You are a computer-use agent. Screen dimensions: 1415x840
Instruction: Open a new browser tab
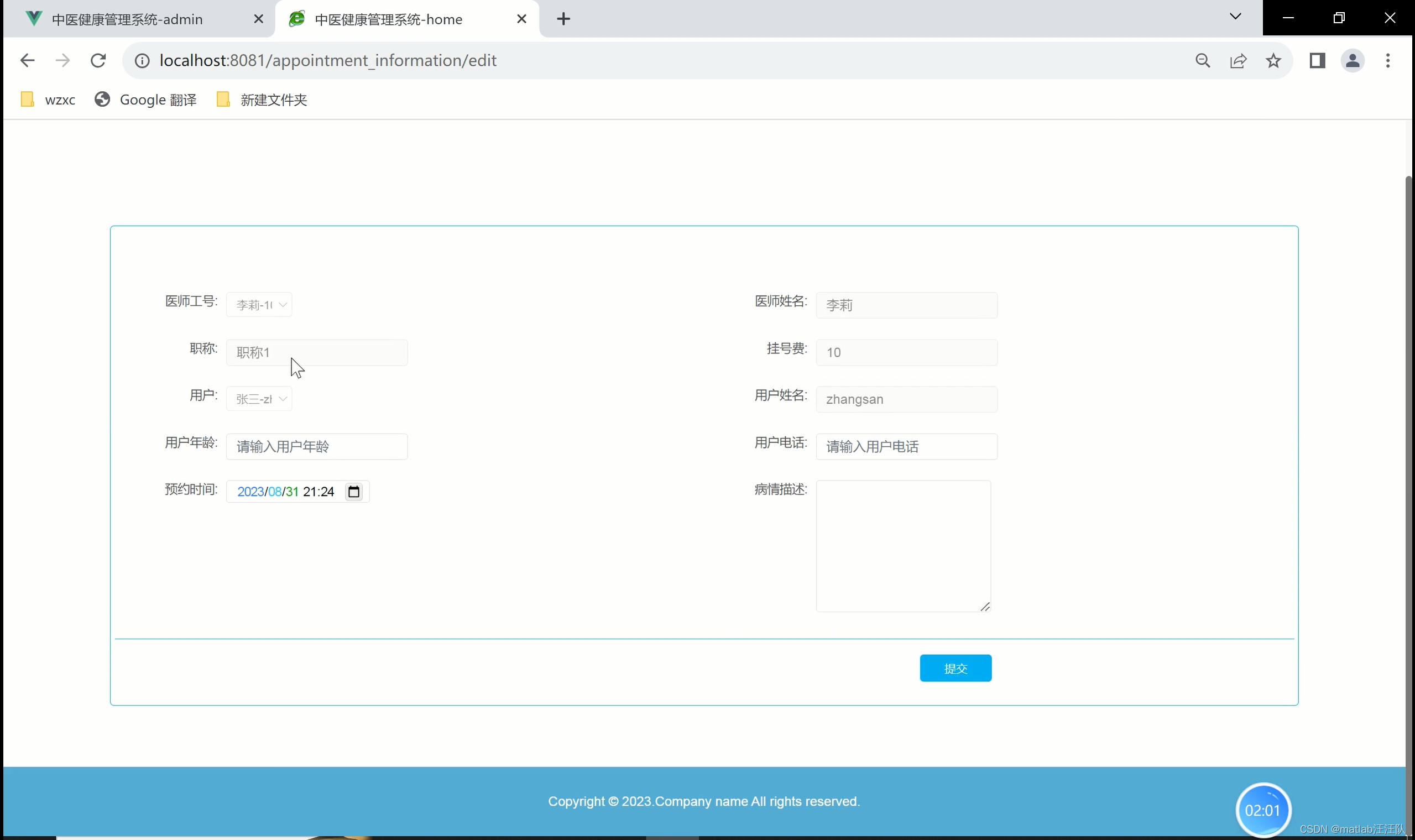point(563,19)
